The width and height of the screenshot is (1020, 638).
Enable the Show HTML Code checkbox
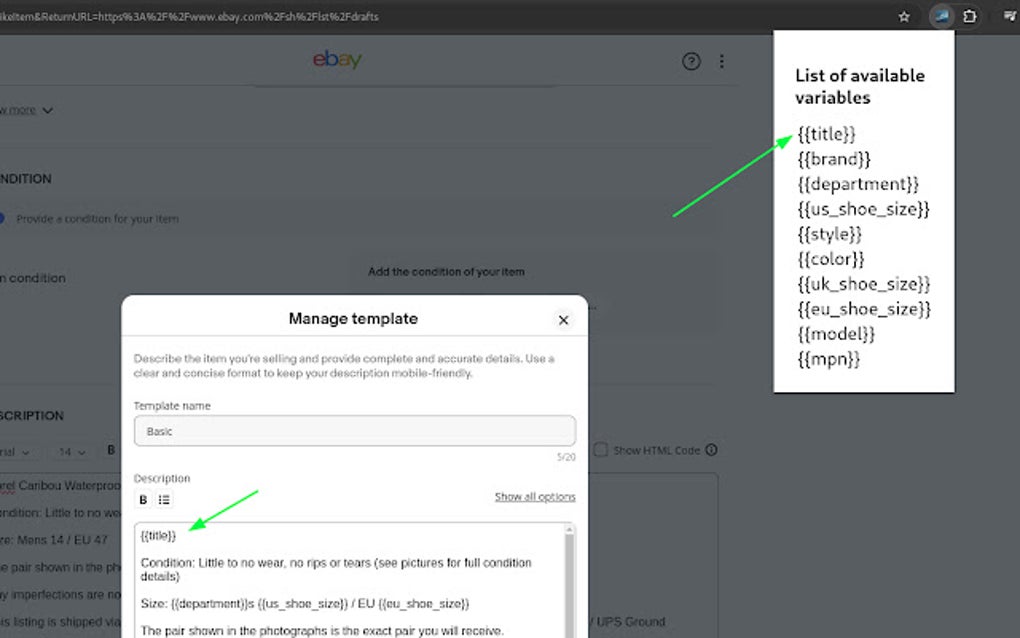[x=600, y=450]
